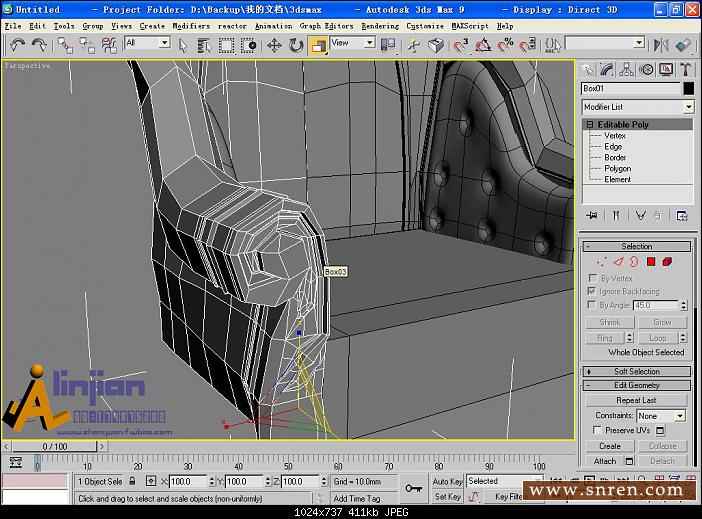Select Vertex sub-object icon in Selection rollout

pyautogui.click(x=601, y=262)
